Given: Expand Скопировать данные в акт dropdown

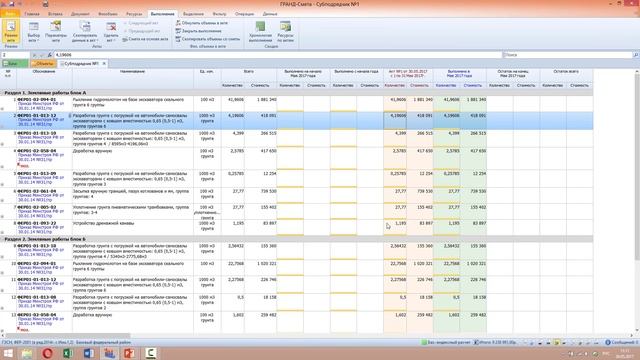Looking at the screenshot, I should (85, 32).
